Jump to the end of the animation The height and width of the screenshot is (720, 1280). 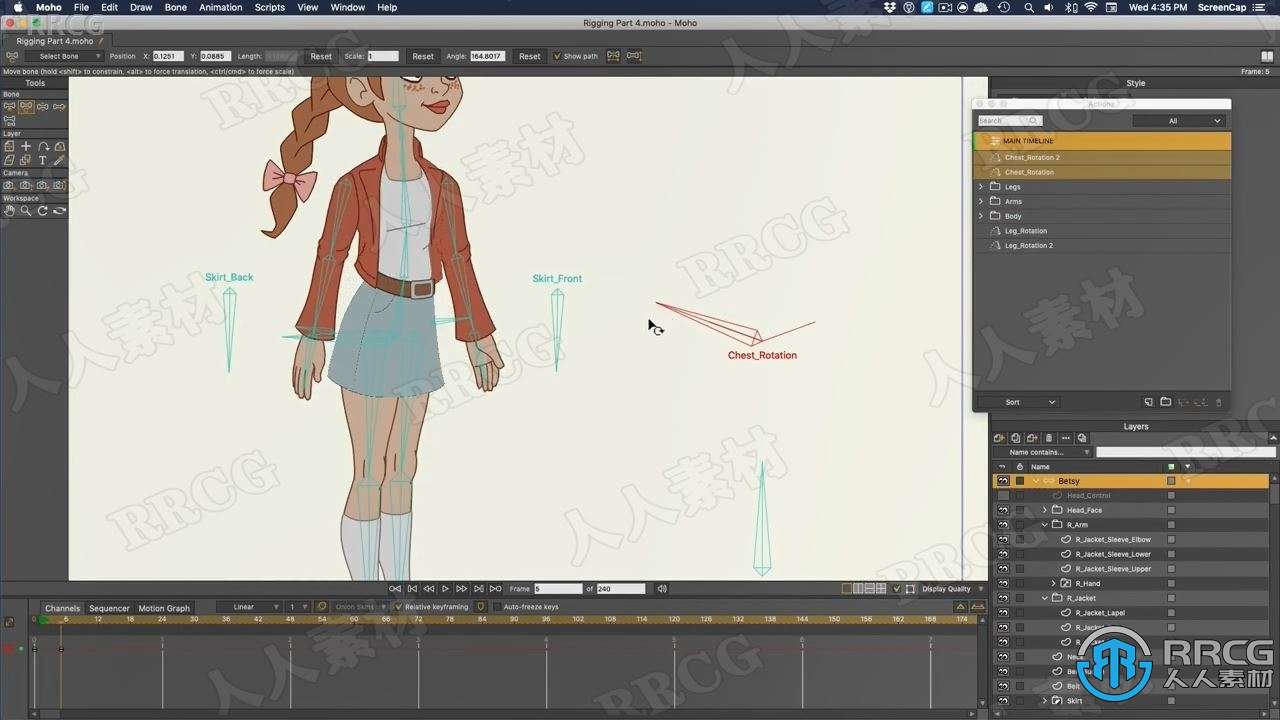click(496, 589)
